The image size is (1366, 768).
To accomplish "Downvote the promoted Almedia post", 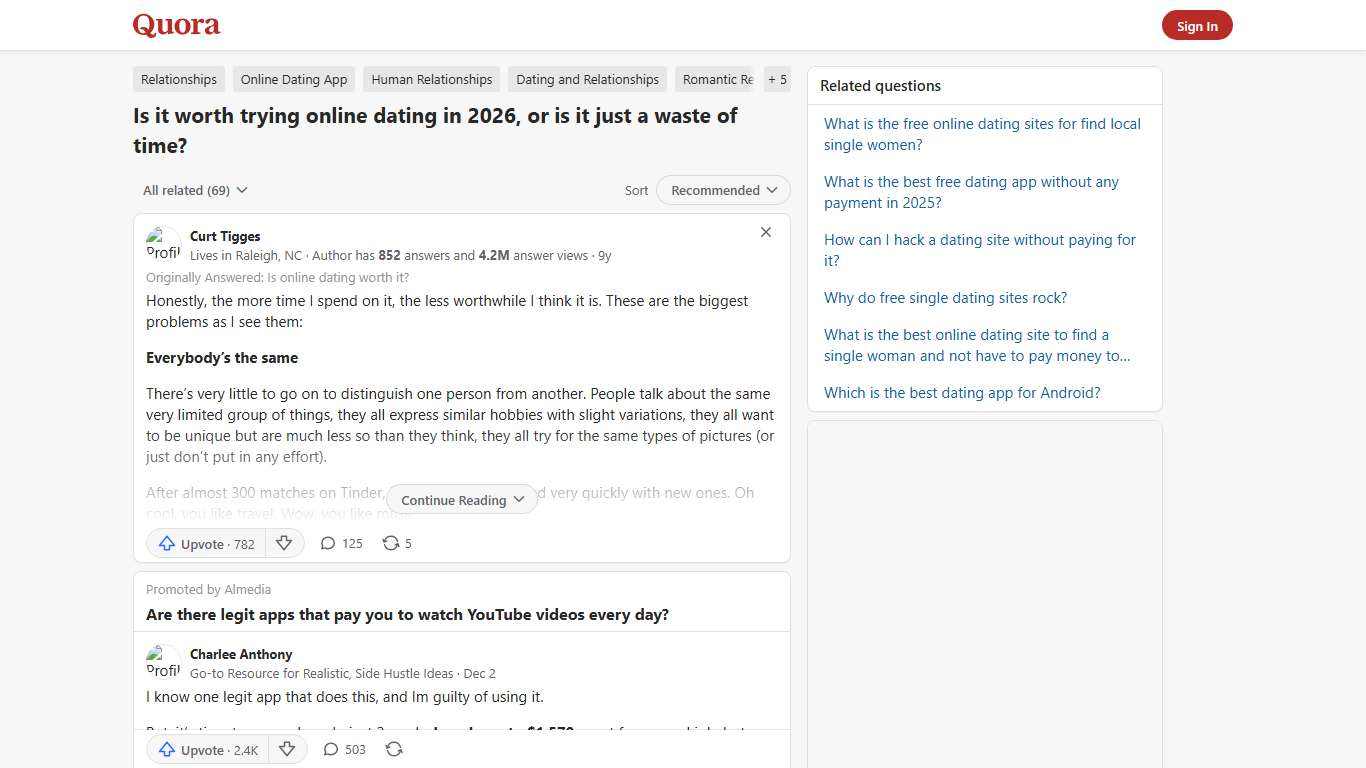I will [287, 749].
